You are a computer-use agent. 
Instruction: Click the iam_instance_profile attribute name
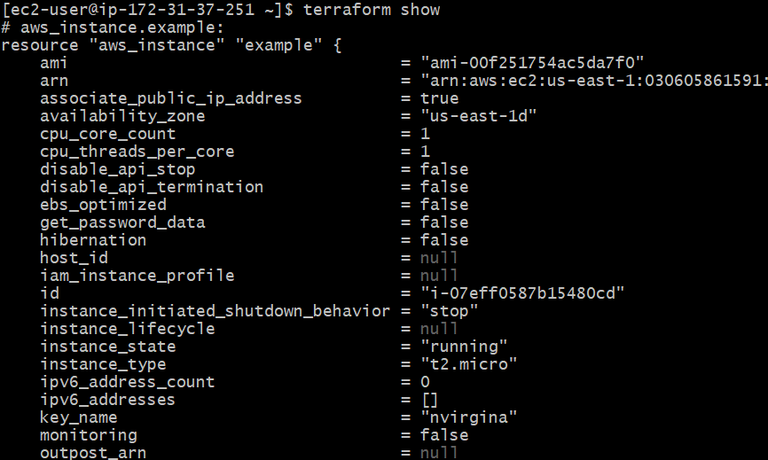click(x=137, y=276)
